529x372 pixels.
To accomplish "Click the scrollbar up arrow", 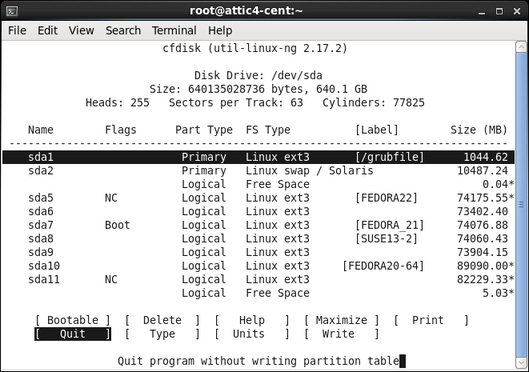I will 521,47.
